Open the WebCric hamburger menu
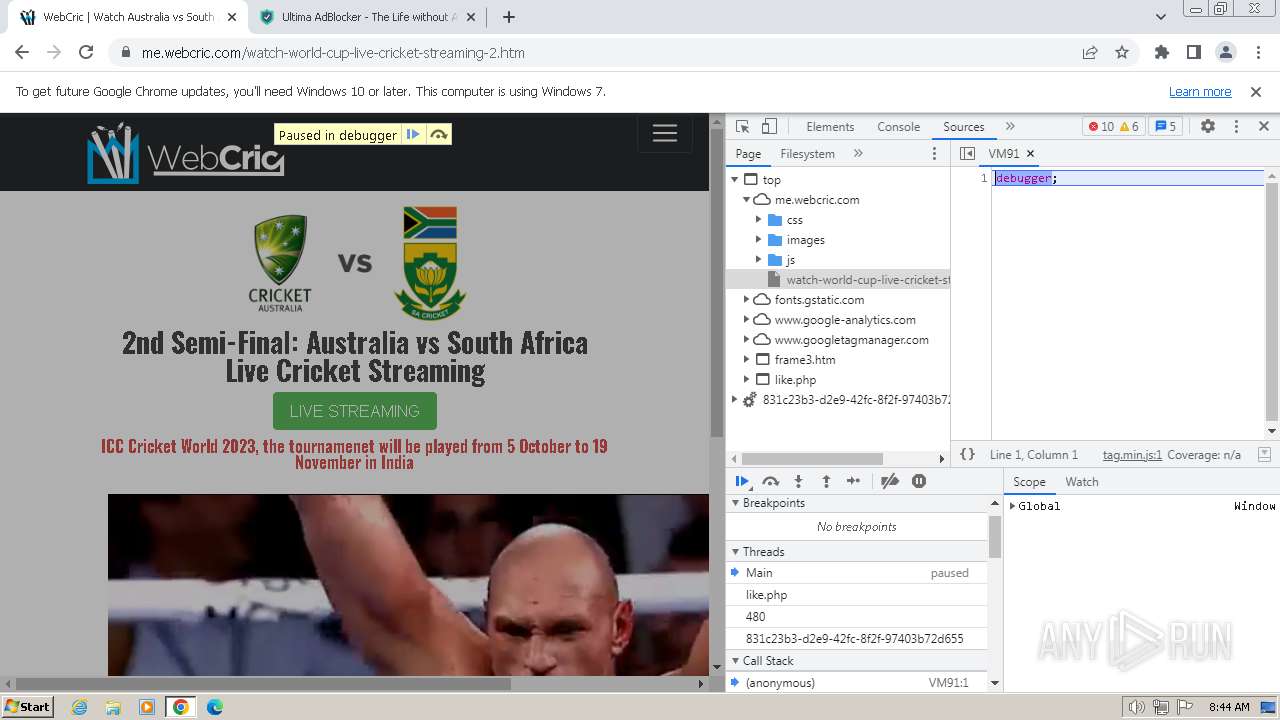 coord(665,133)
